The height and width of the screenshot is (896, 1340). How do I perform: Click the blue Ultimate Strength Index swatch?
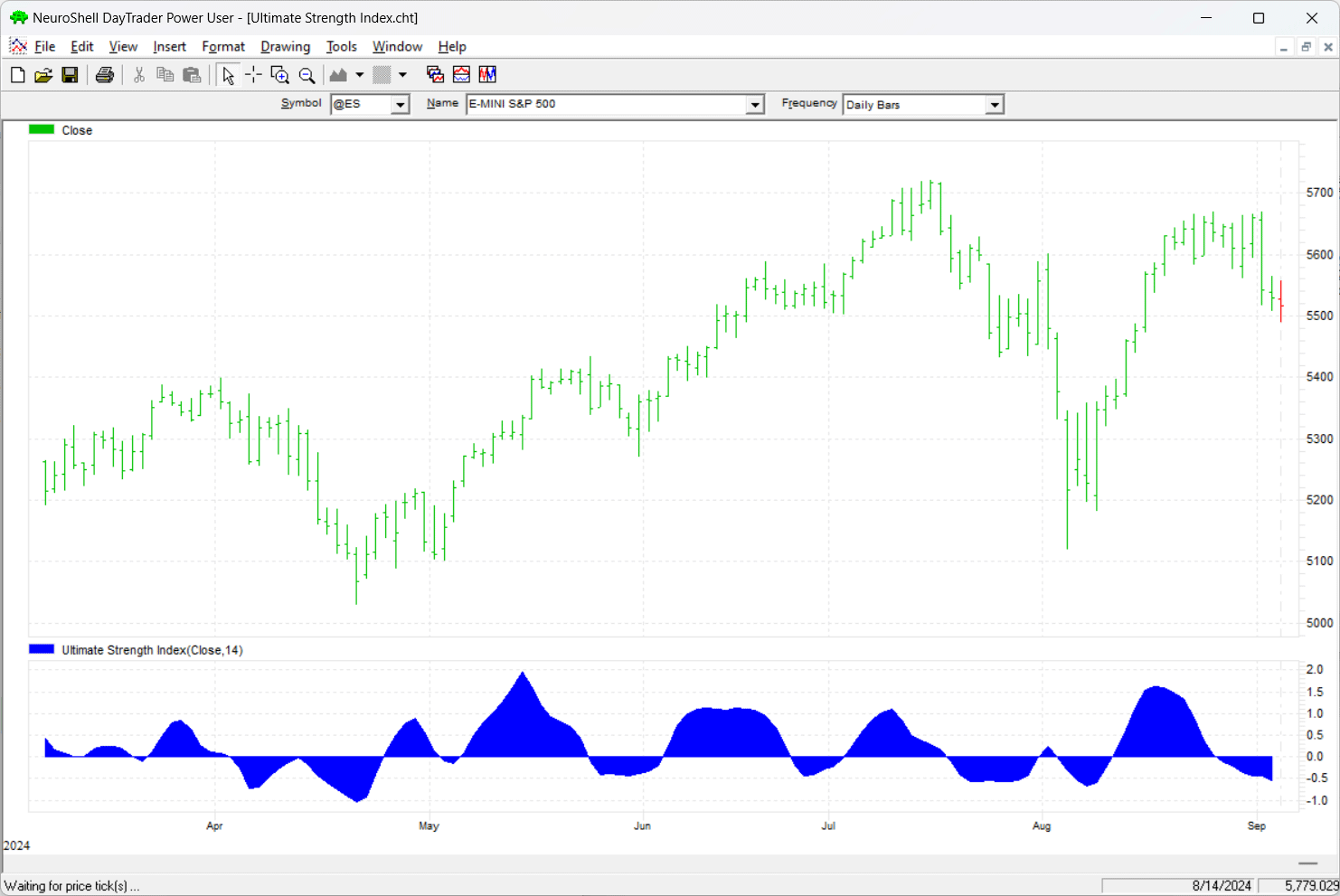coord(42,649)
